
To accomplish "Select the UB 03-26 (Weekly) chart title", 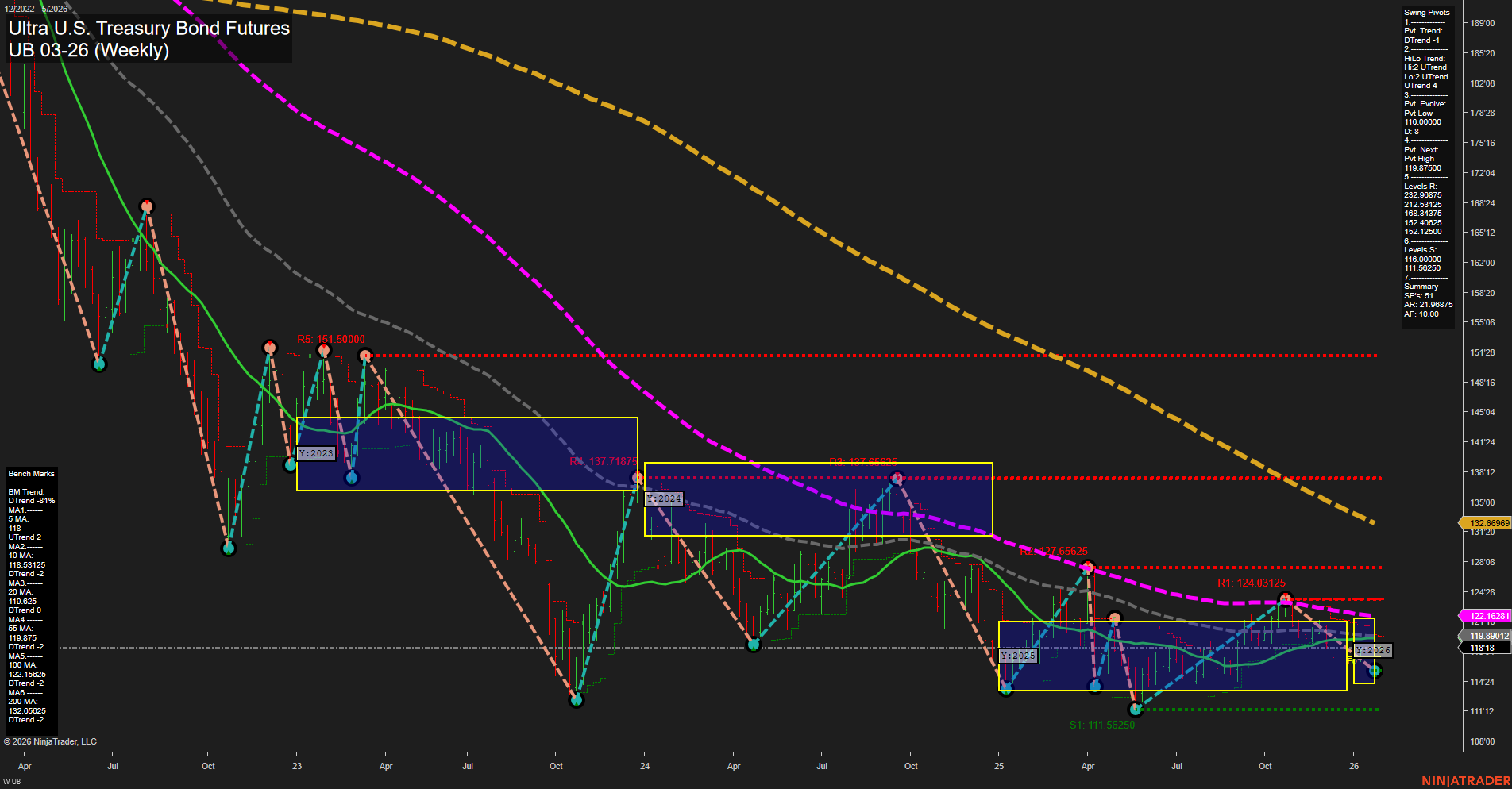I will (89, 49).
